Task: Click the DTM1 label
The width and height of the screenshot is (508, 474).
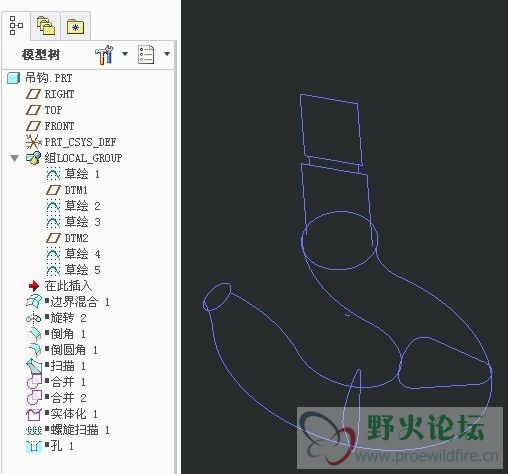Action: [x=76, y=190]
